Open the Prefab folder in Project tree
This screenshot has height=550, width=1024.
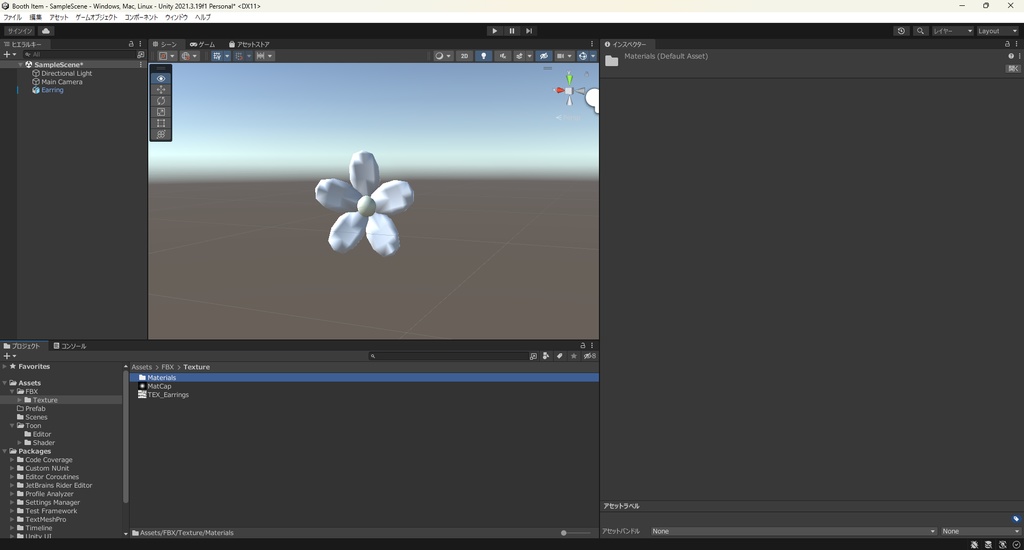click(35, 408)
